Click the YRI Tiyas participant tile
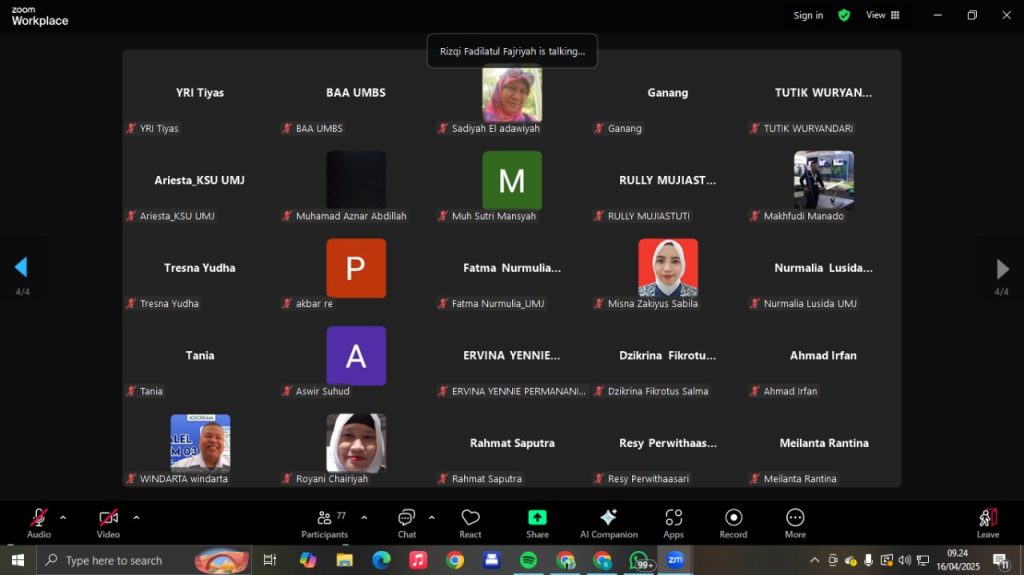 pos(200,93)
